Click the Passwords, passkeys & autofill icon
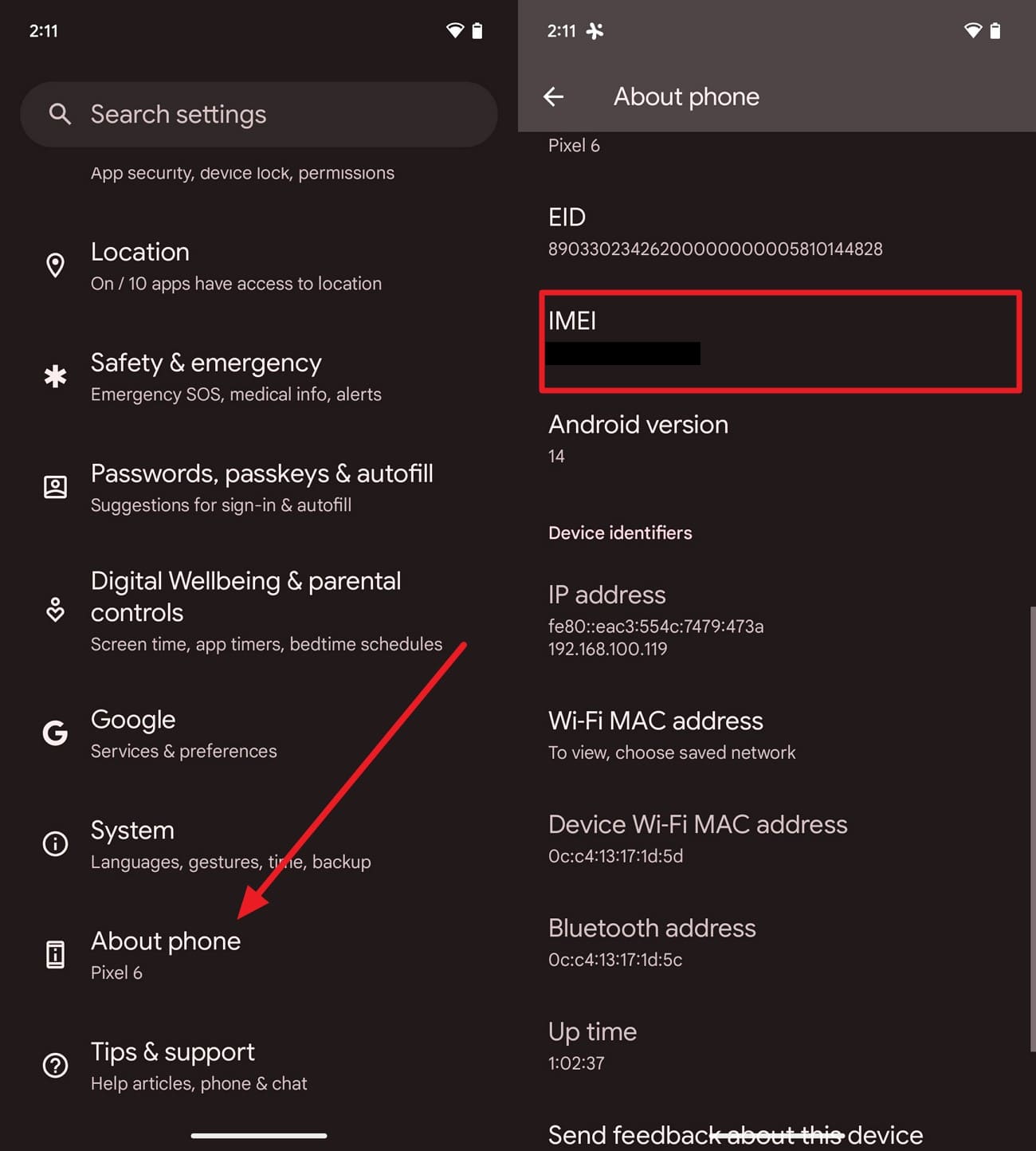This screenshot has height=1151, width=1036. pyautogui.click(x=55, y=487)
